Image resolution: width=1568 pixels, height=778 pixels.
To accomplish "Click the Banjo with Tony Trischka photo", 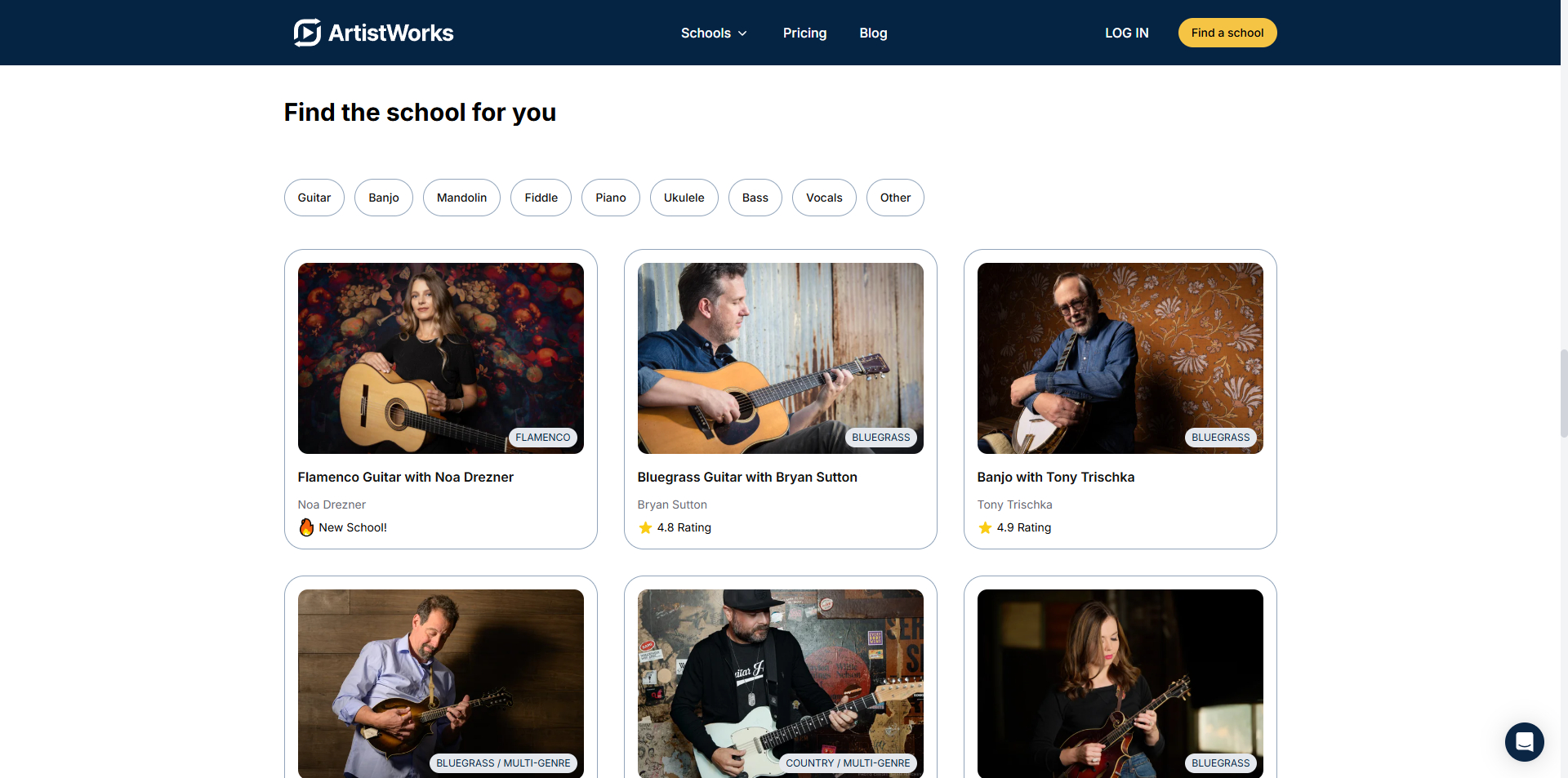I will (1120, 358).
